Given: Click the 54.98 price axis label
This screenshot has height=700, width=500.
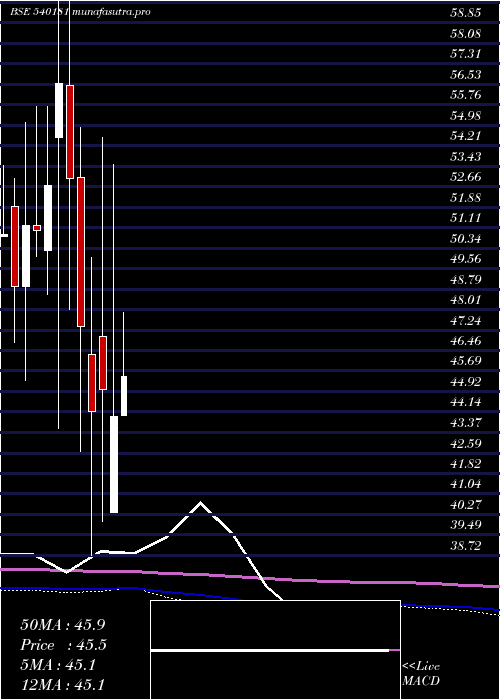Looking at the screenshot, I should coord(465,115).
